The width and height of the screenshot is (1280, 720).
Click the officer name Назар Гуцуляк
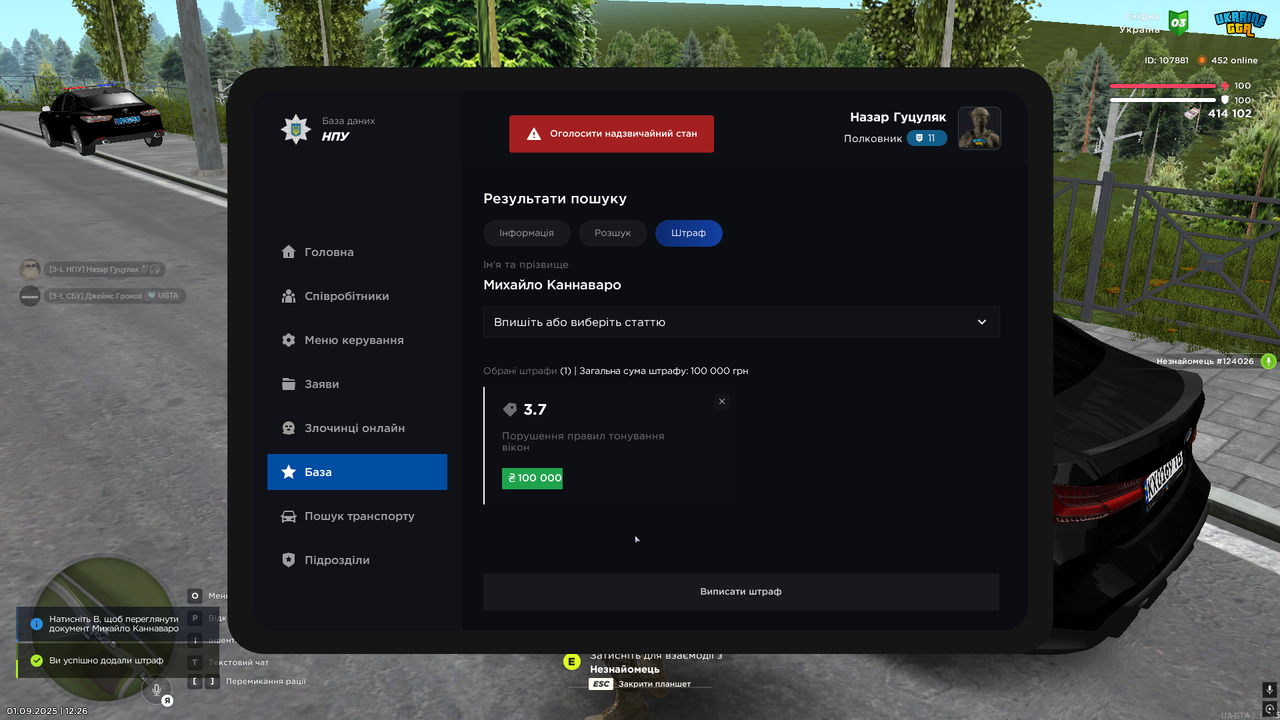pos(898,117)
